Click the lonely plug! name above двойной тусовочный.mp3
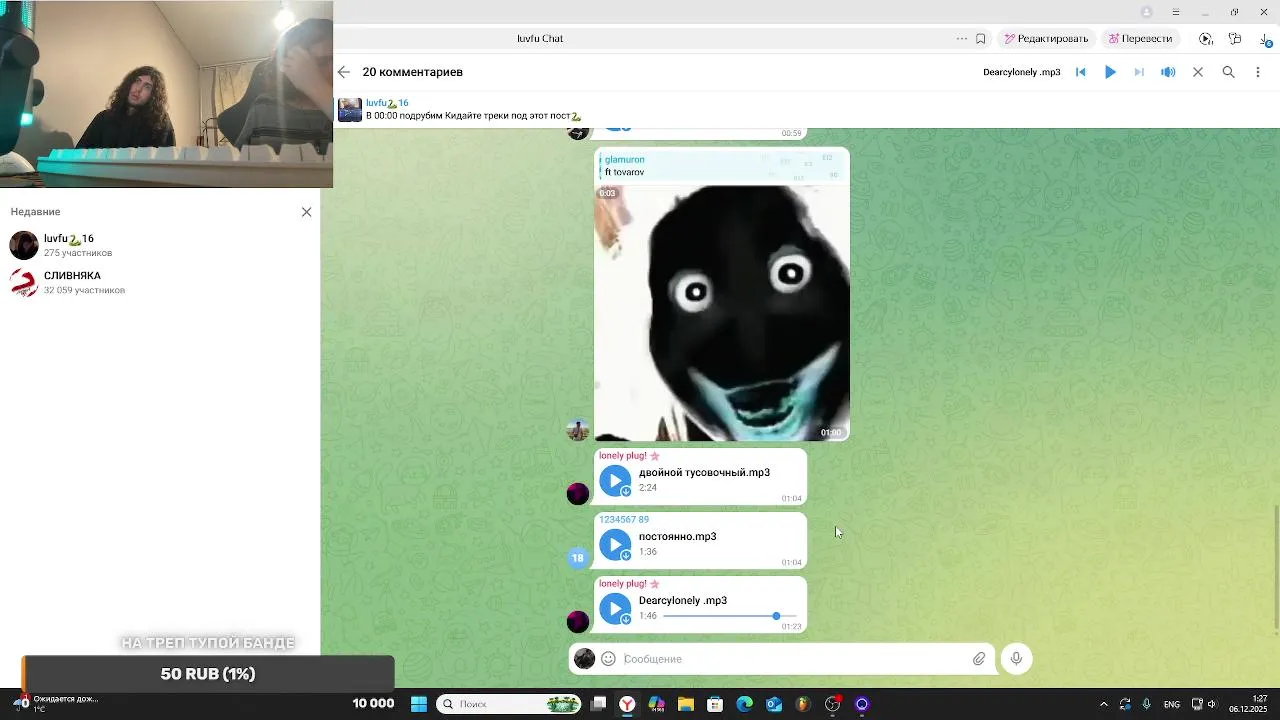1280x720 pixels. [x=629, y=456]
